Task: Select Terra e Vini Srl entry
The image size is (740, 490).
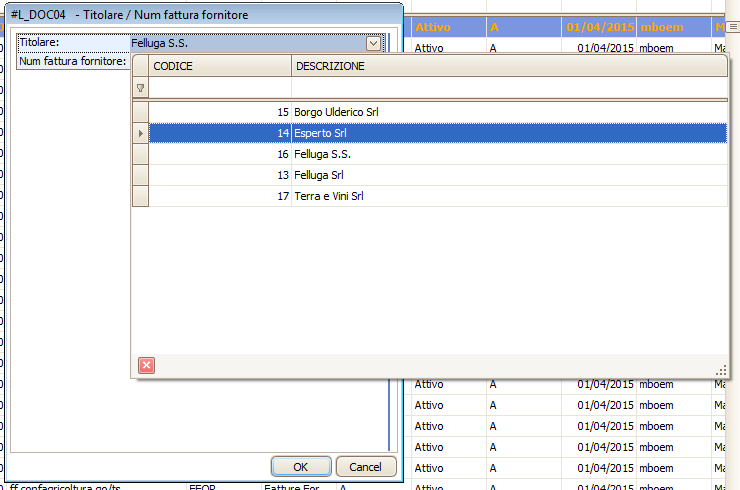Action: [328, 196]
